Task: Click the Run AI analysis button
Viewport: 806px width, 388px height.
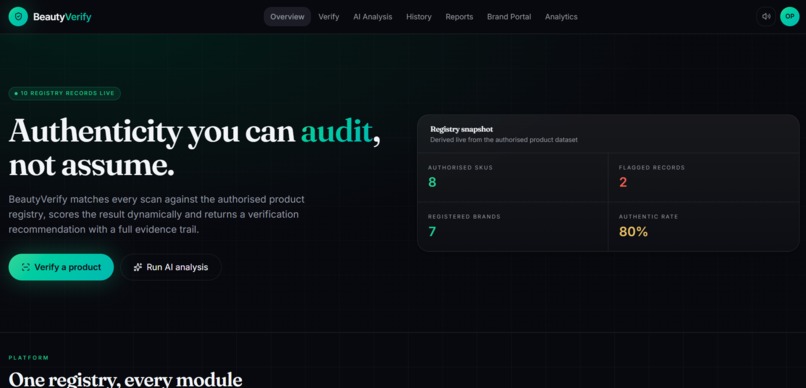Action: 171,267
